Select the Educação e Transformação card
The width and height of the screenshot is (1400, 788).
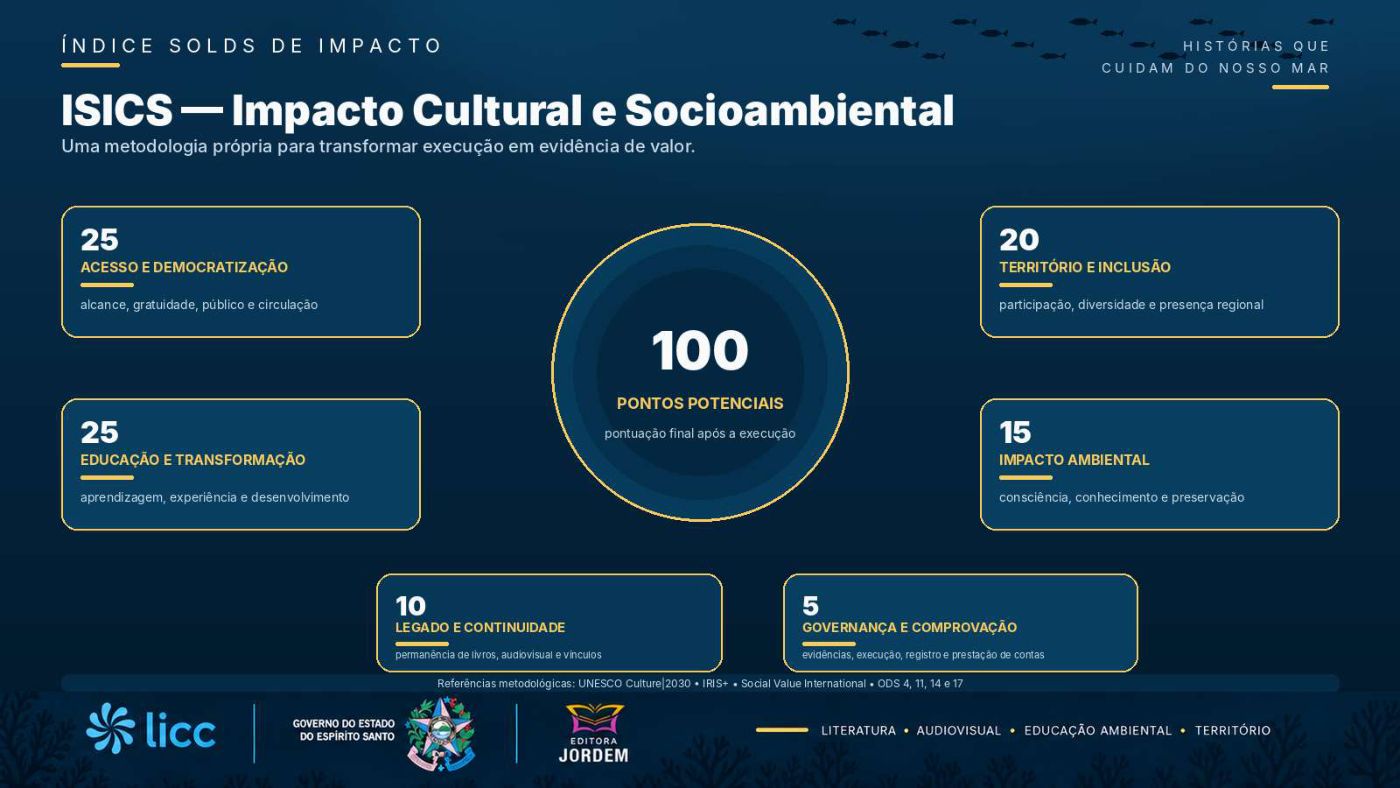[x=241, y=464]
